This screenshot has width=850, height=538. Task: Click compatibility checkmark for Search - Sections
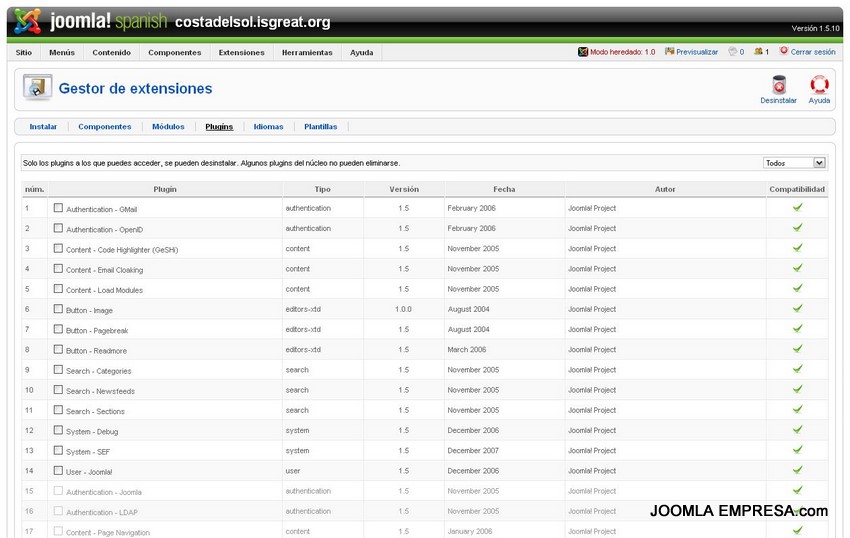[x=797, y=409]
